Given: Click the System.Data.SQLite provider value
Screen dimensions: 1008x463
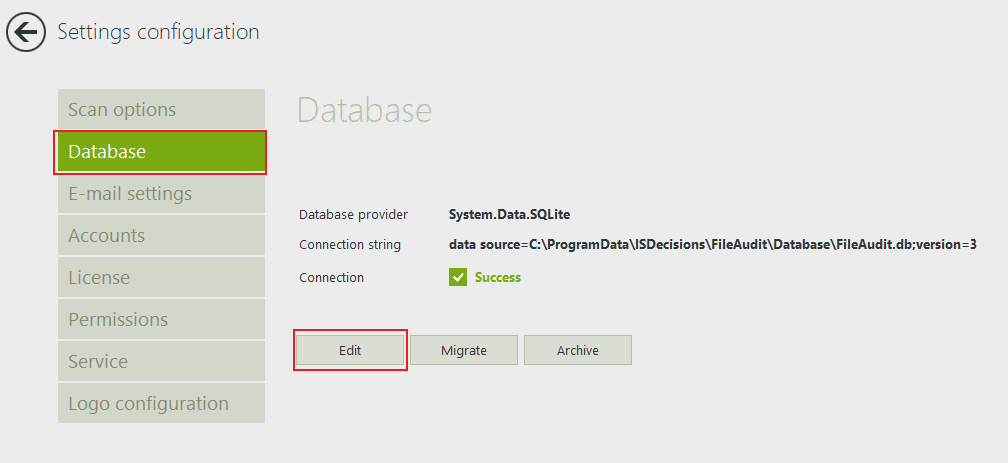Looking at the screenshot, I should click(510, 214).
